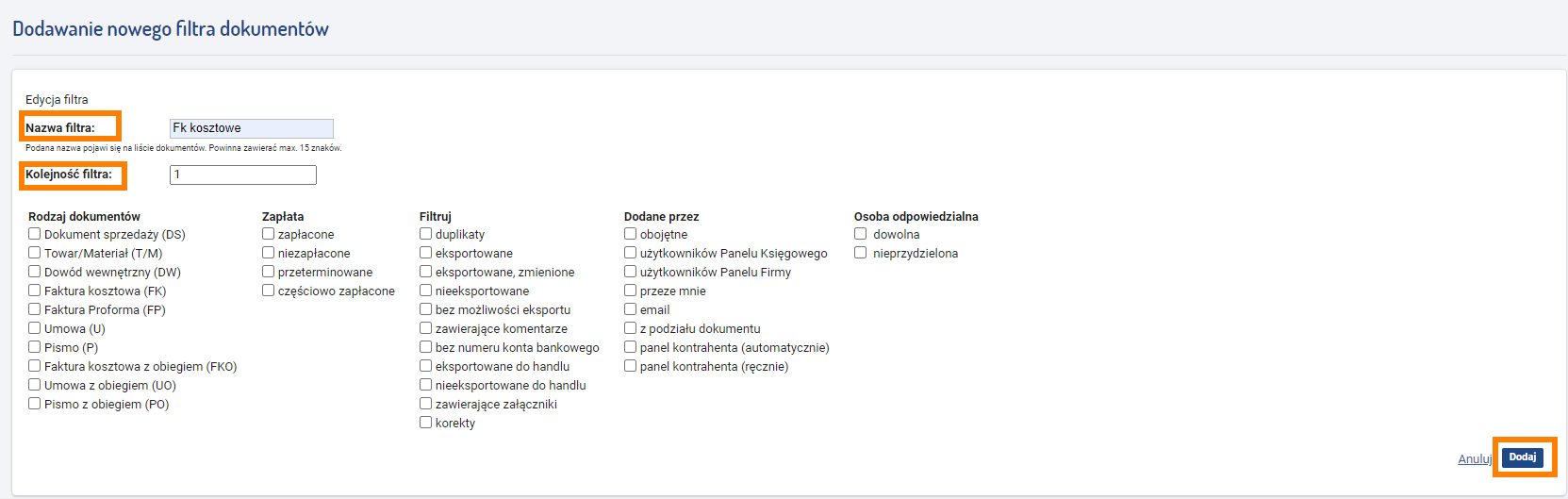Viewport: 1568px width, 499px height.
Task: Select przeterminowane payment checkbox
Action: coord(269,272)
